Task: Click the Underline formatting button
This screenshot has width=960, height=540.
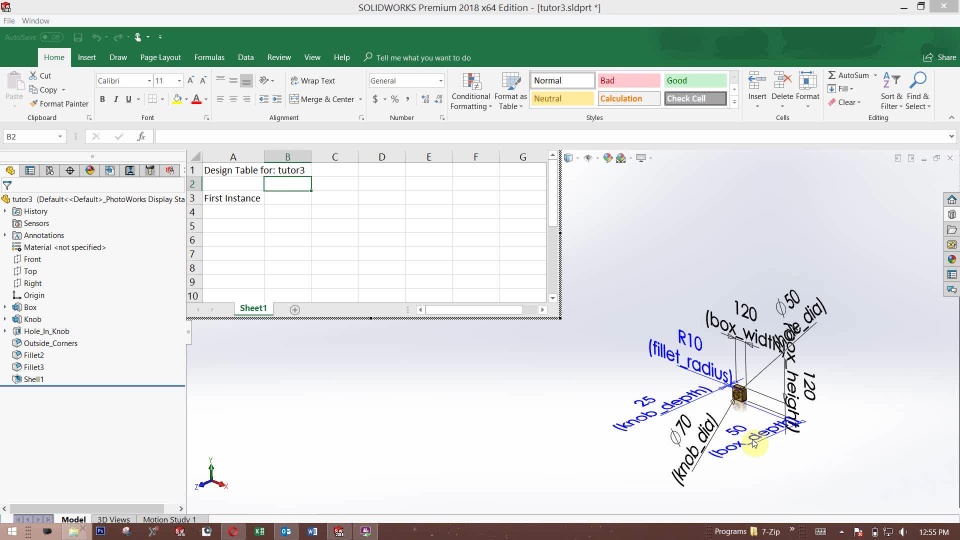Action: click(x=128, y=99)
